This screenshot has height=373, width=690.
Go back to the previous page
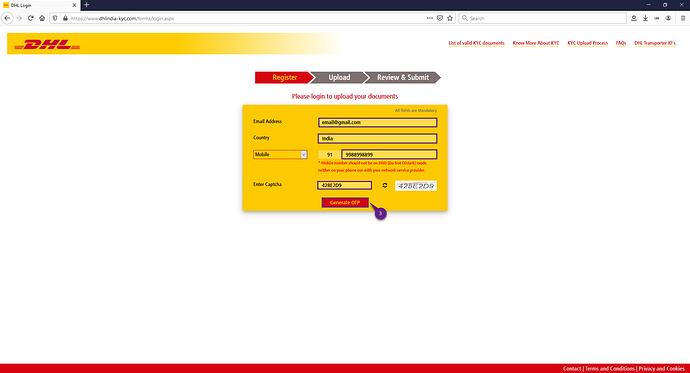[x=7, y=18]
